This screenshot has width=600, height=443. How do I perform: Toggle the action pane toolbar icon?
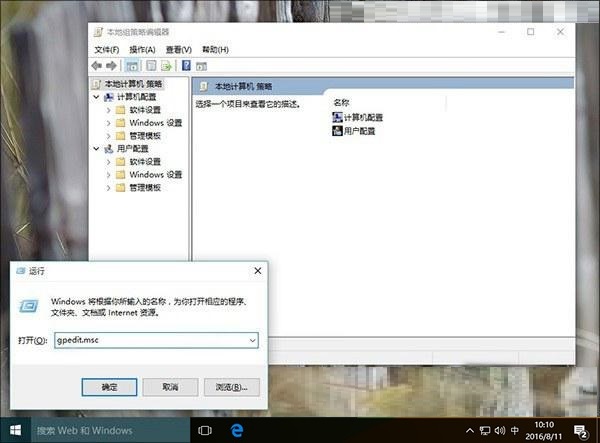pos(201,66)
